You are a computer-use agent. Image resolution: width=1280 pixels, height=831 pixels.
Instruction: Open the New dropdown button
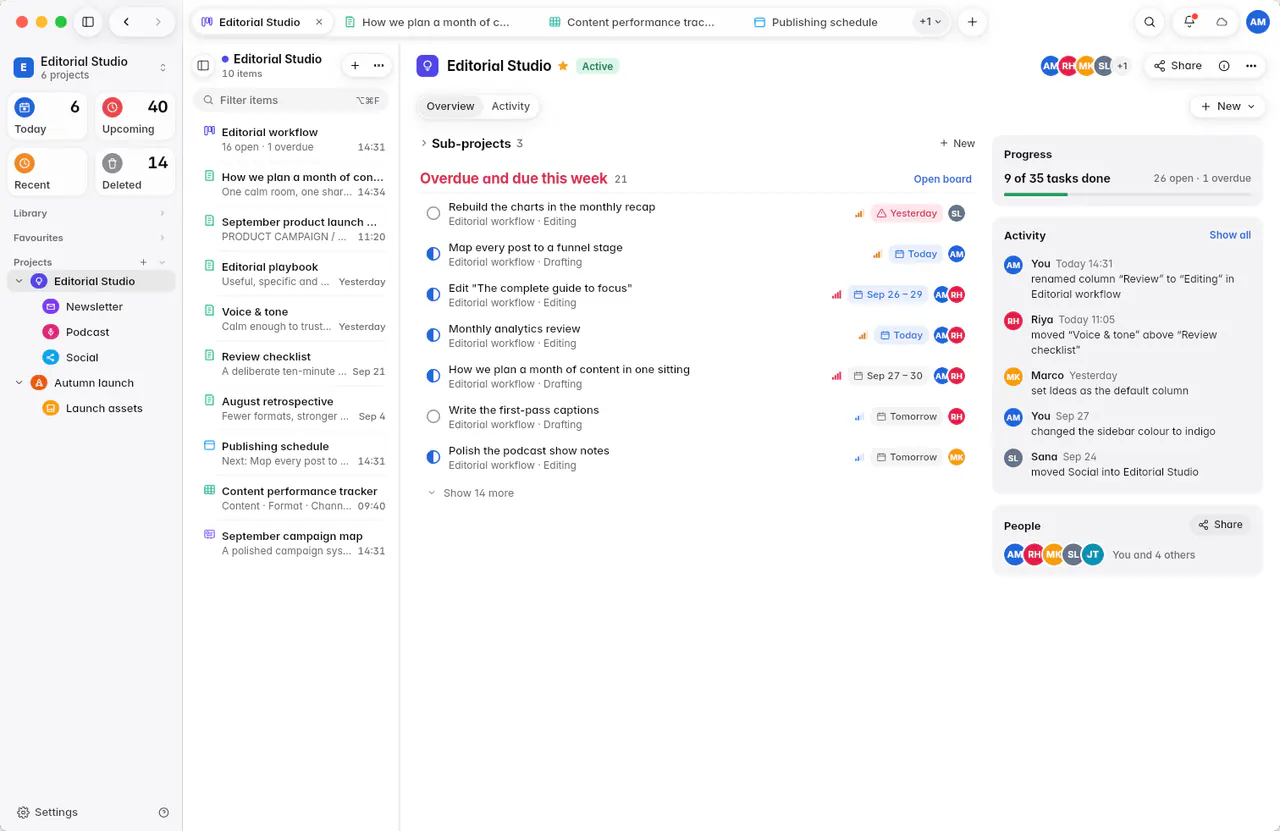click(x=1227, y=106)
